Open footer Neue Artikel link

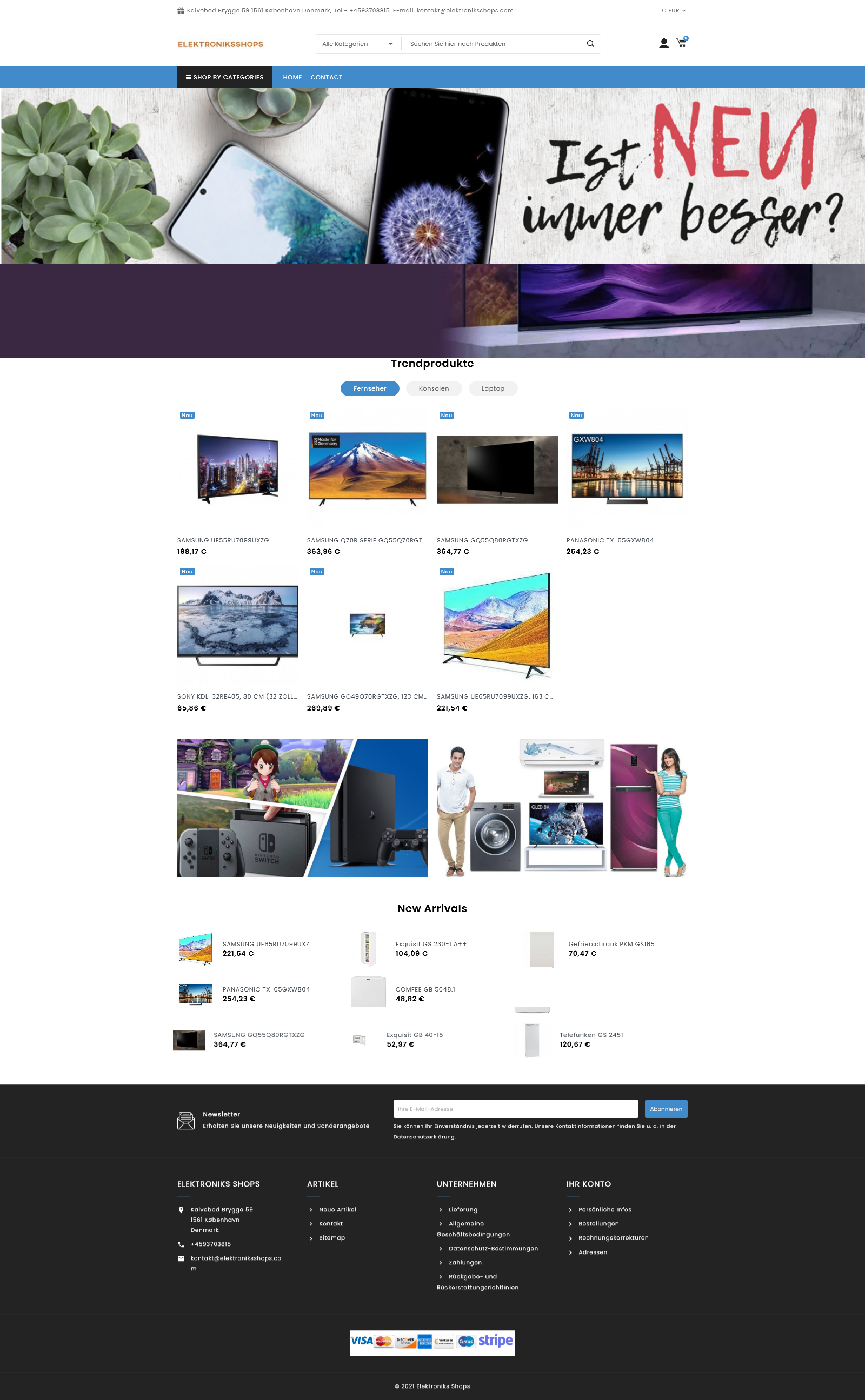[337, 1210]
